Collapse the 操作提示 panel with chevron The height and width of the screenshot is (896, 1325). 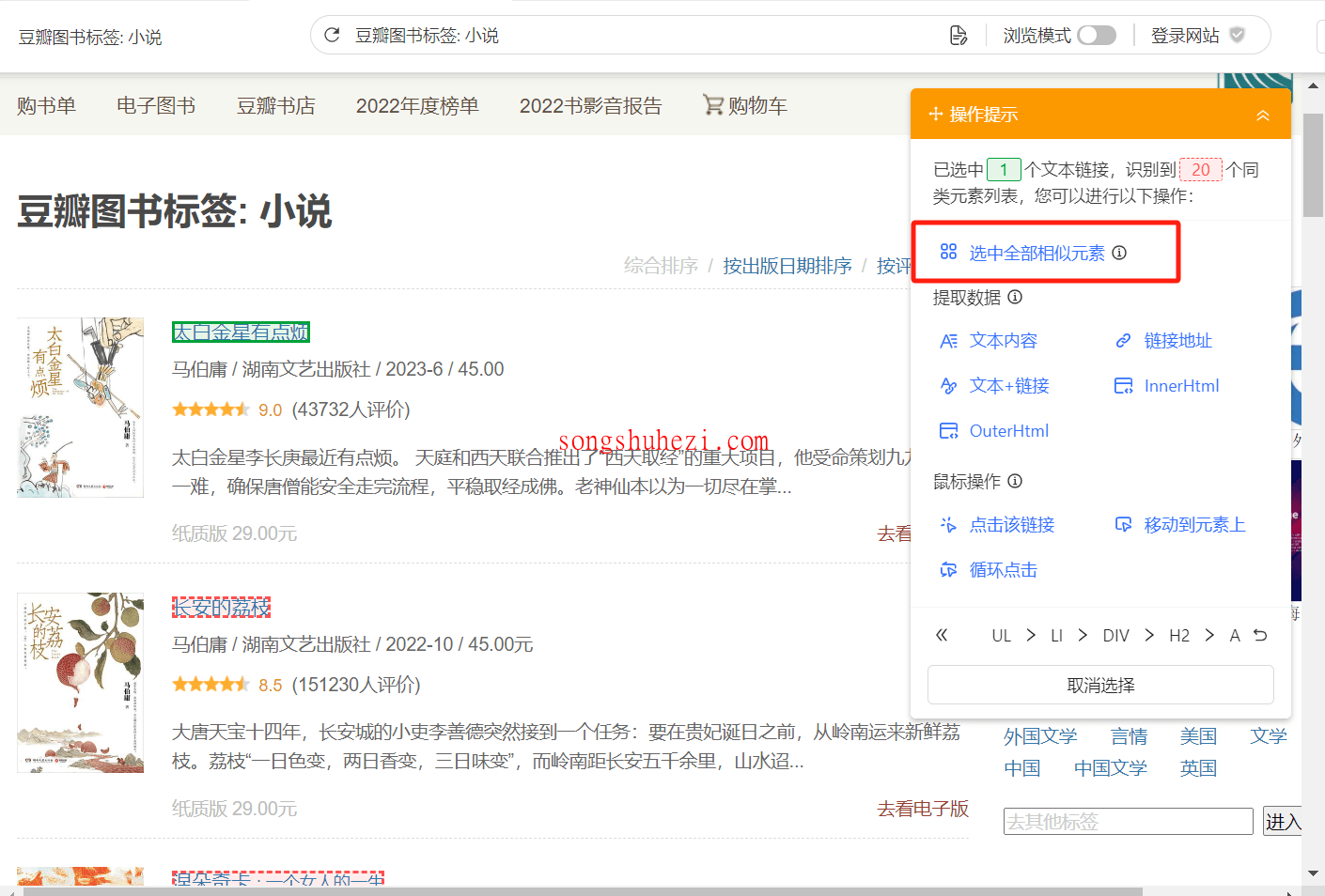[x=1263, y=115]
